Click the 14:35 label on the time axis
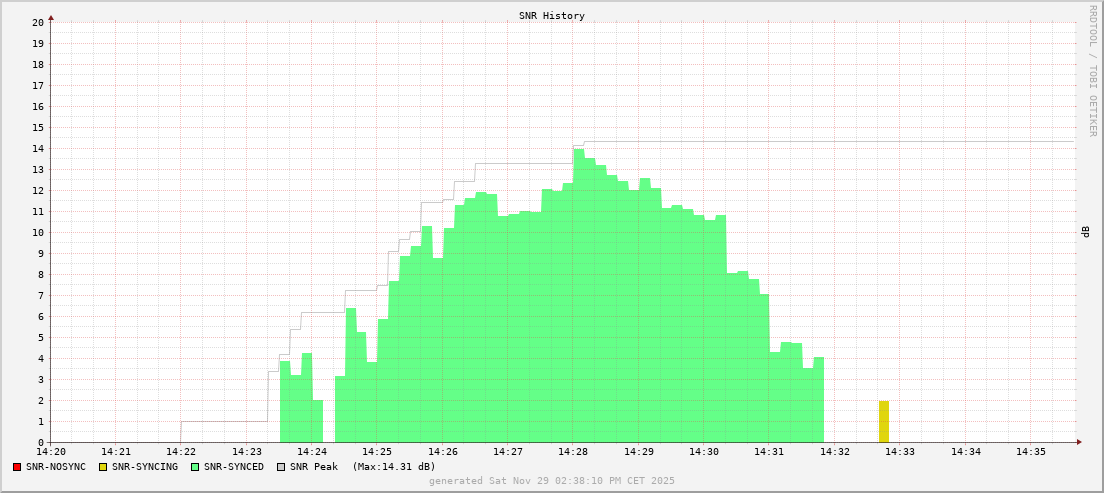The width and height of the screenshot is (1104, 493). (x=1031, y=452)
